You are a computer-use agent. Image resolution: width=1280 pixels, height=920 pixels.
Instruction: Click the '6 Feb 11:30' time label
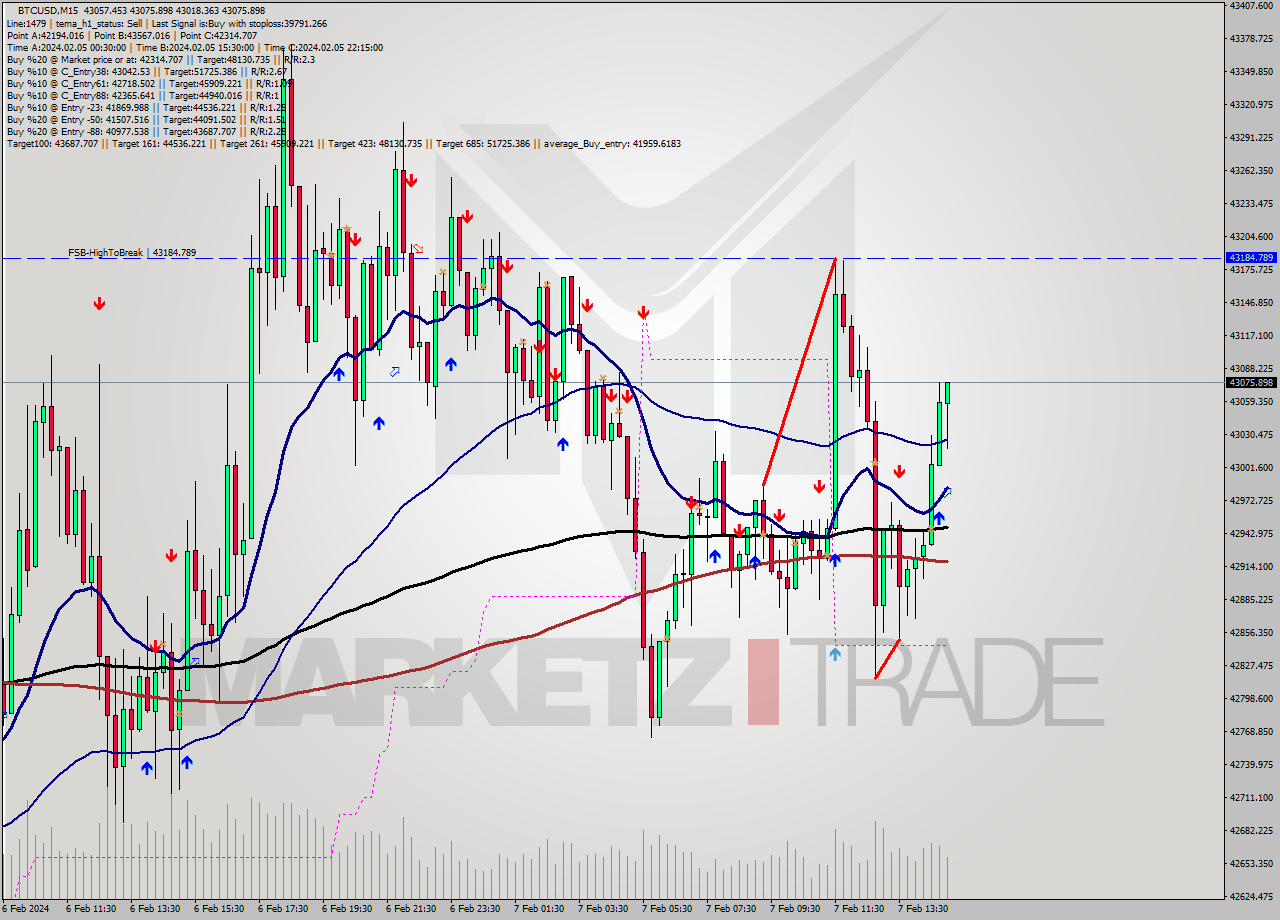91,909
